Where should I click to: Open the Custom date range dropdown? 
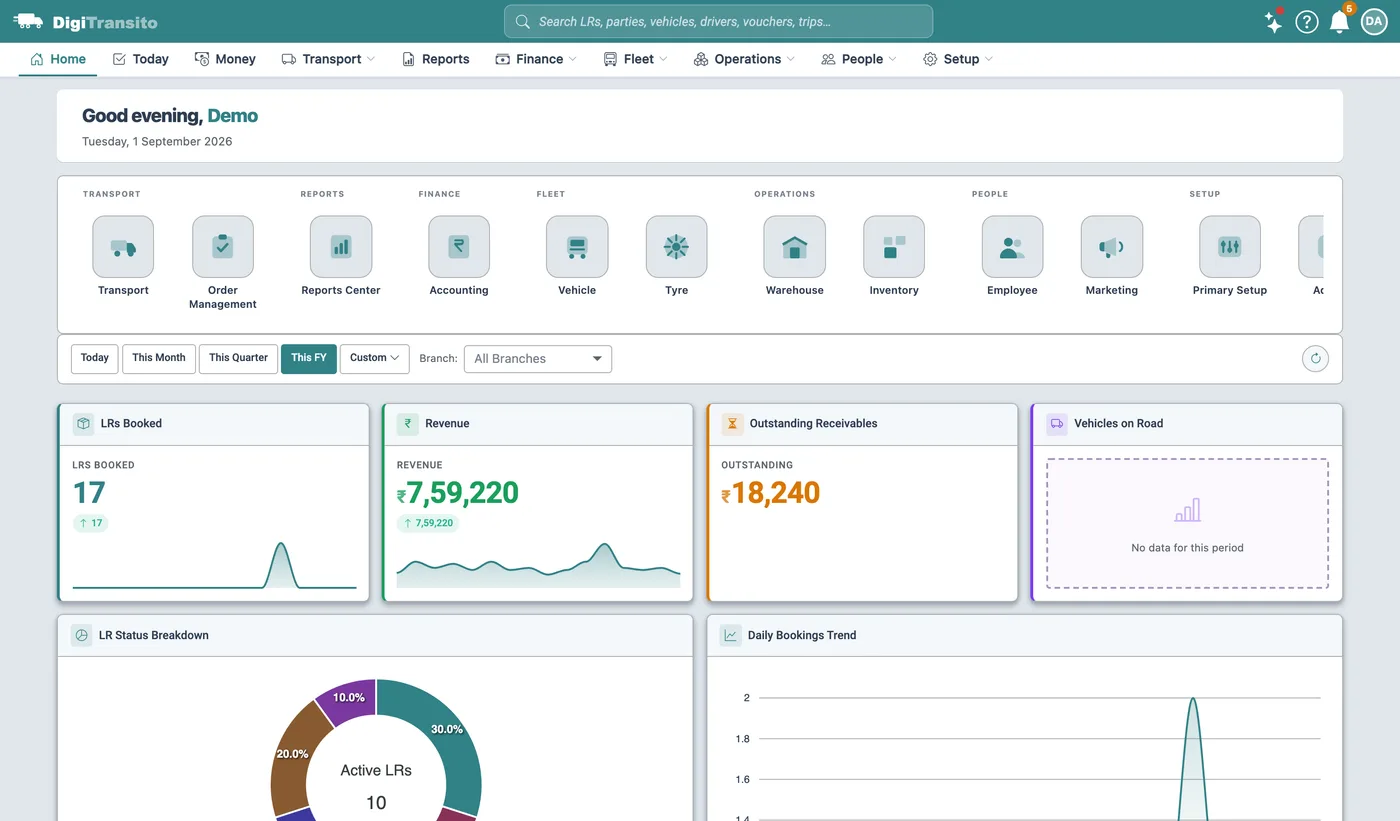point(375,359)
